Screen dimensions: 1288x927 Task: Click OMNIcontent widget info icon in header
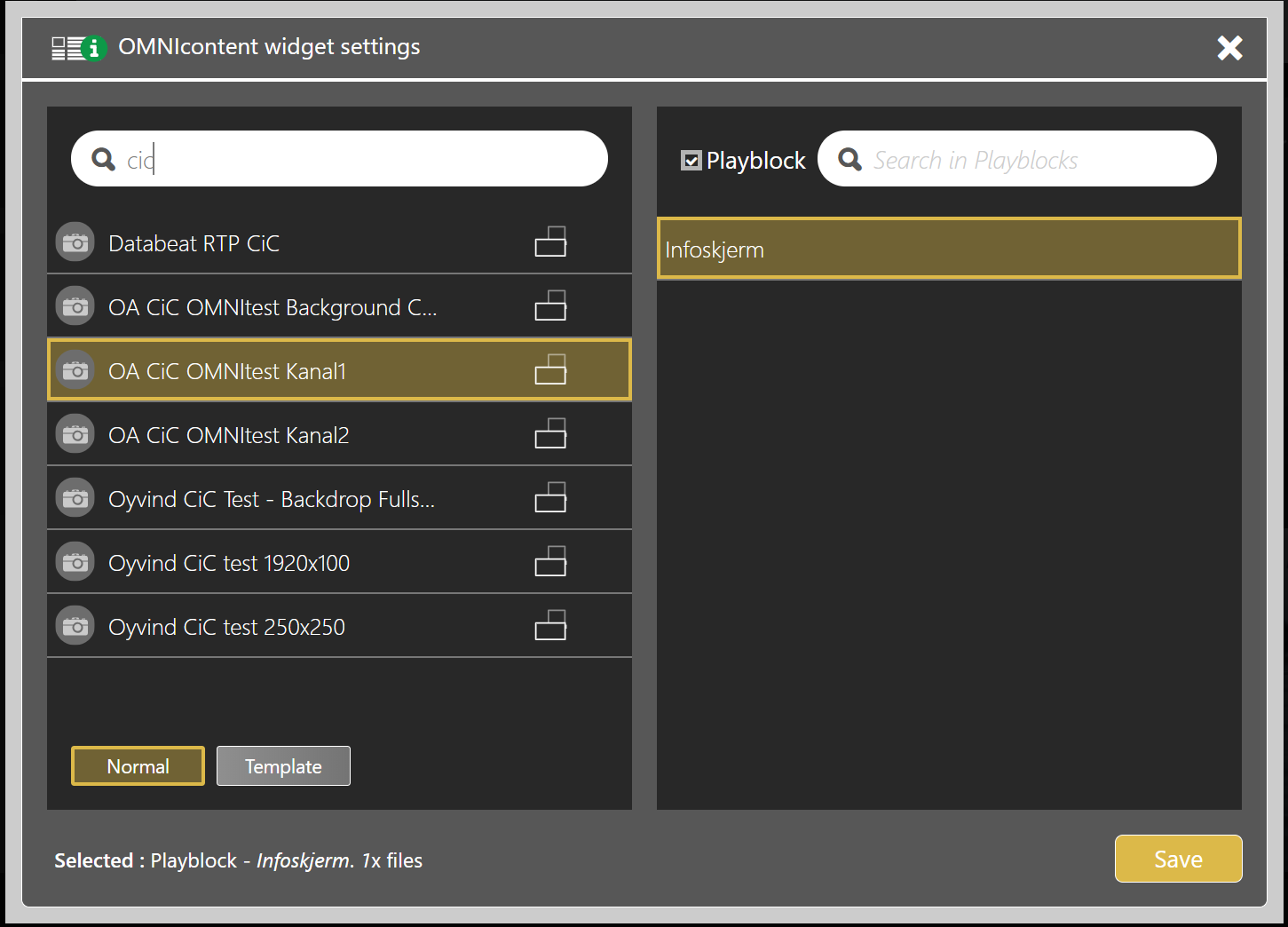pyautogui.click(x=79, y=48)
